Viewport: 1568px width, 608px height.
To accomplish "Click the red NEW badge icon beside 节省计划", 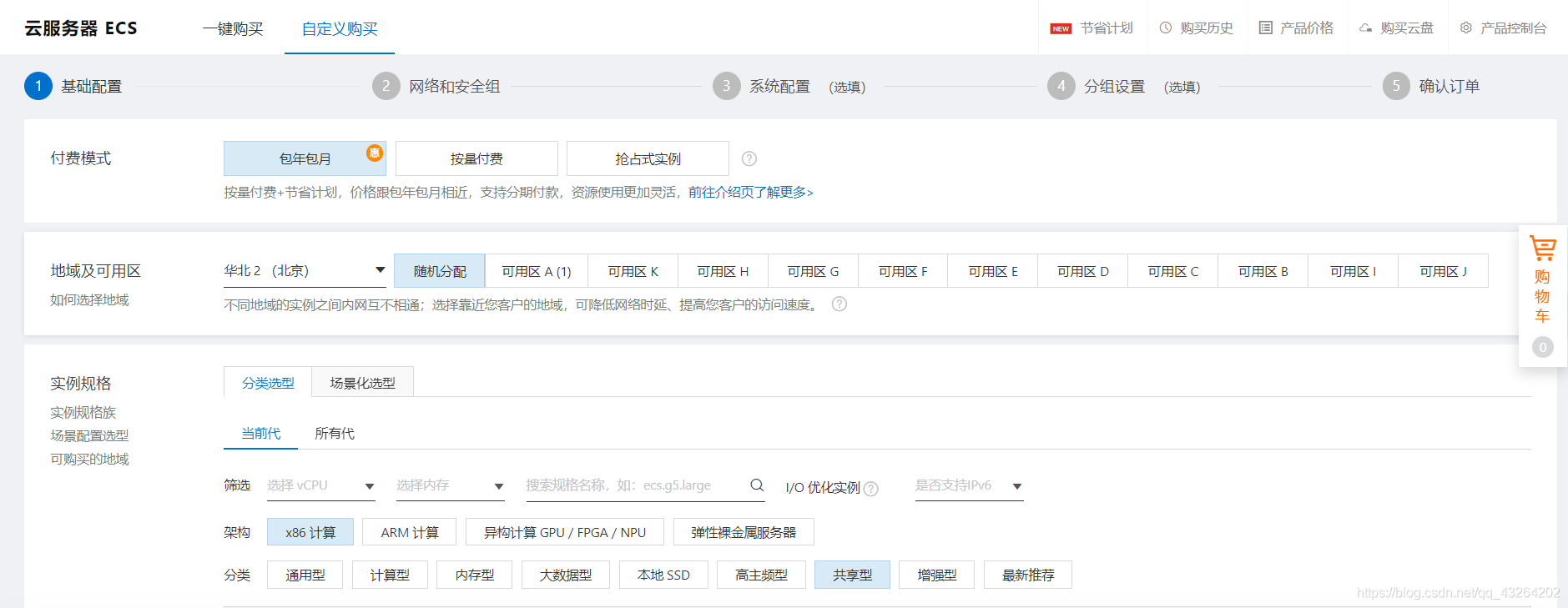I will [1061, 28].
